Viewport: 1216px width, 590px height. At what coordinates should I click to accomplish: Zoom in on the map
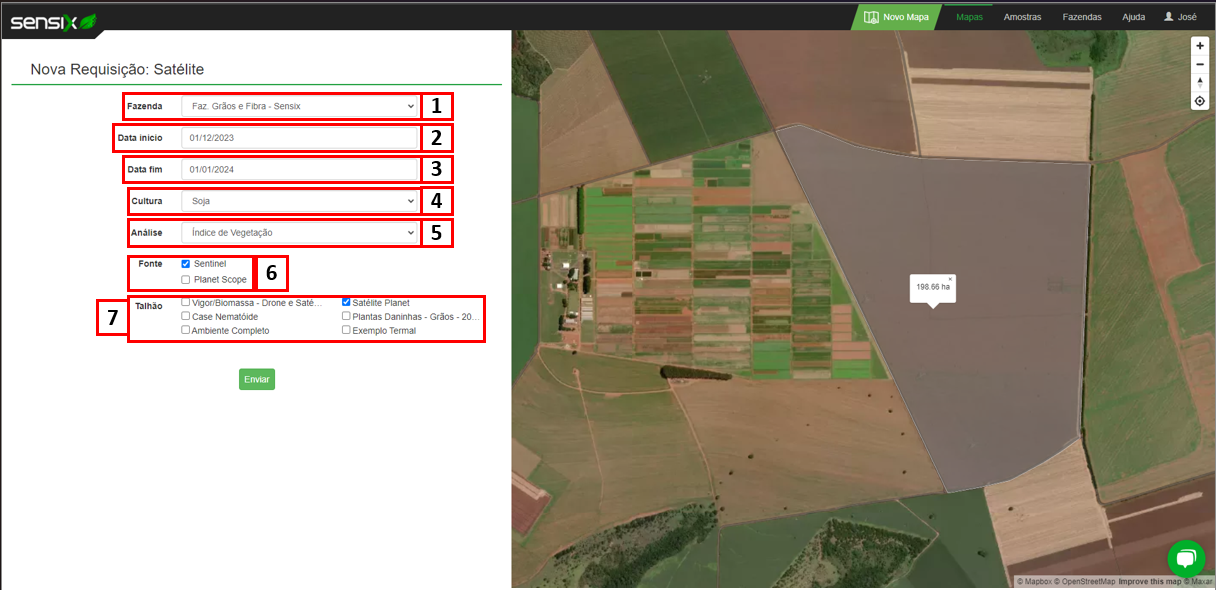point(1200,46)
